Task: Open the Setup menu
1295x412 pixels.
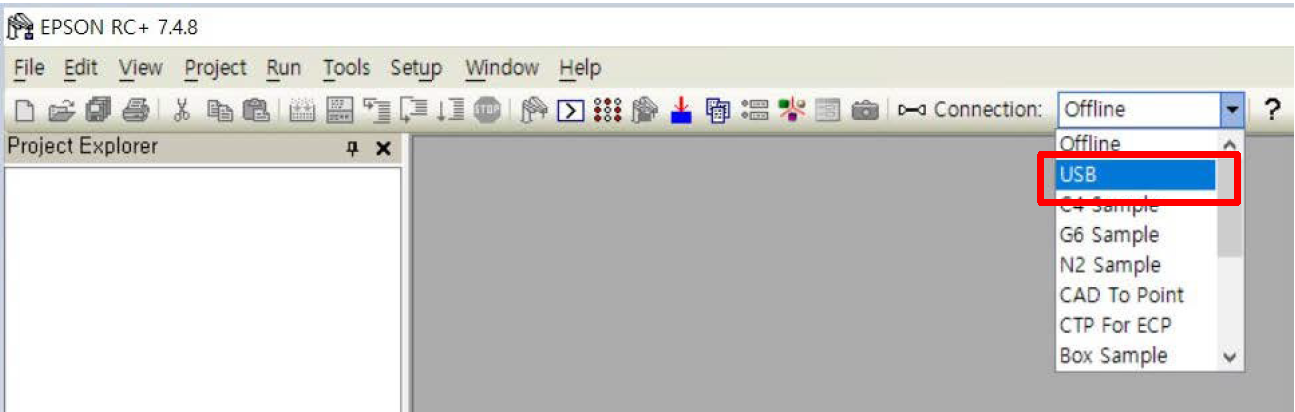Action: coord(416,68)
